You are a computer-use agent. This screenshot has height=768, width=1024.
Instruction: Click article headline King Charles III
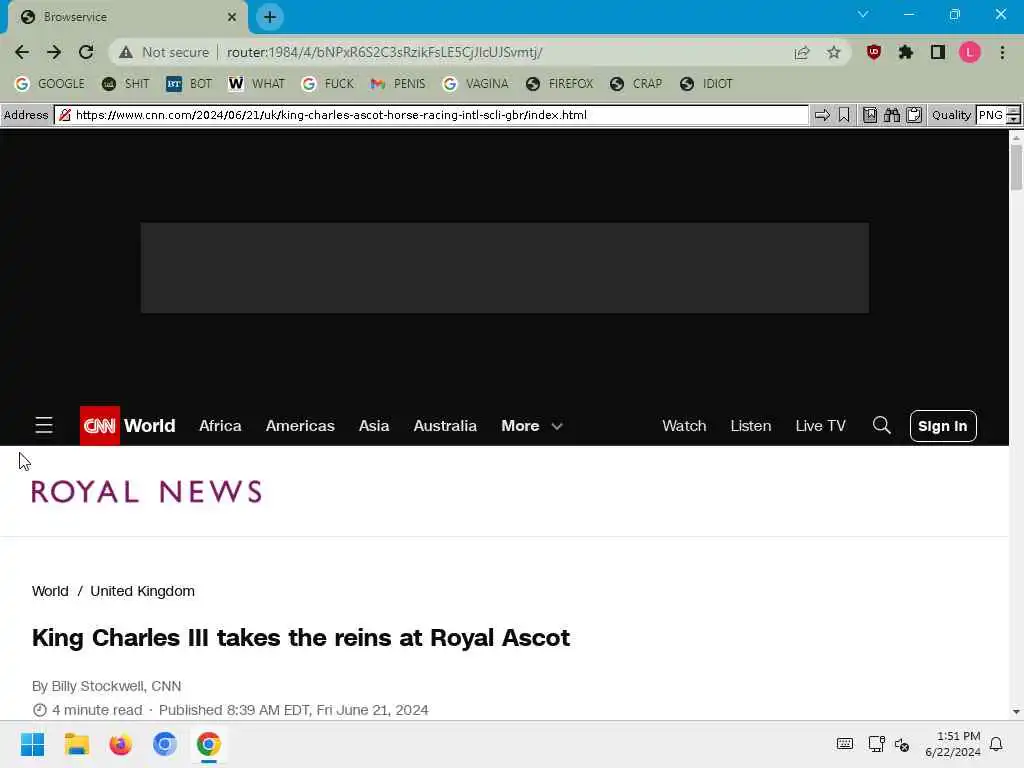[x=300, y=638]
